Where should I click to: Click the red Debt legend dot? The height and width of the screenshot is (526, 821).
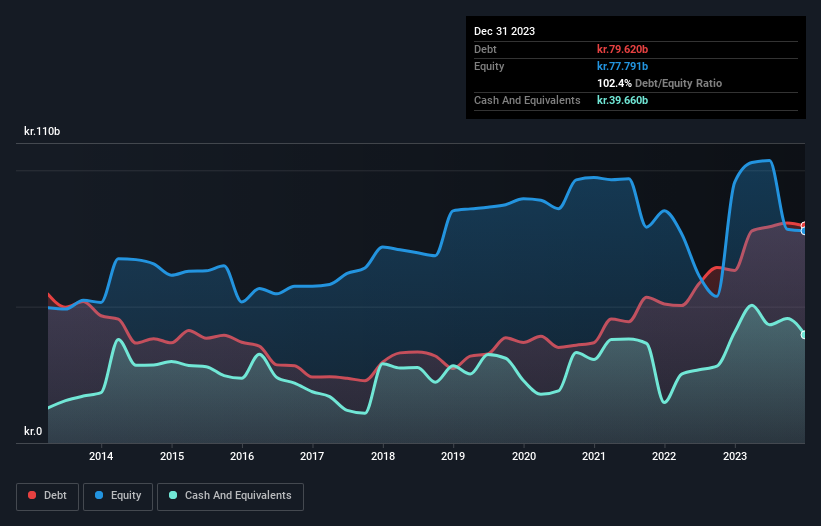(x=32, y=495)
